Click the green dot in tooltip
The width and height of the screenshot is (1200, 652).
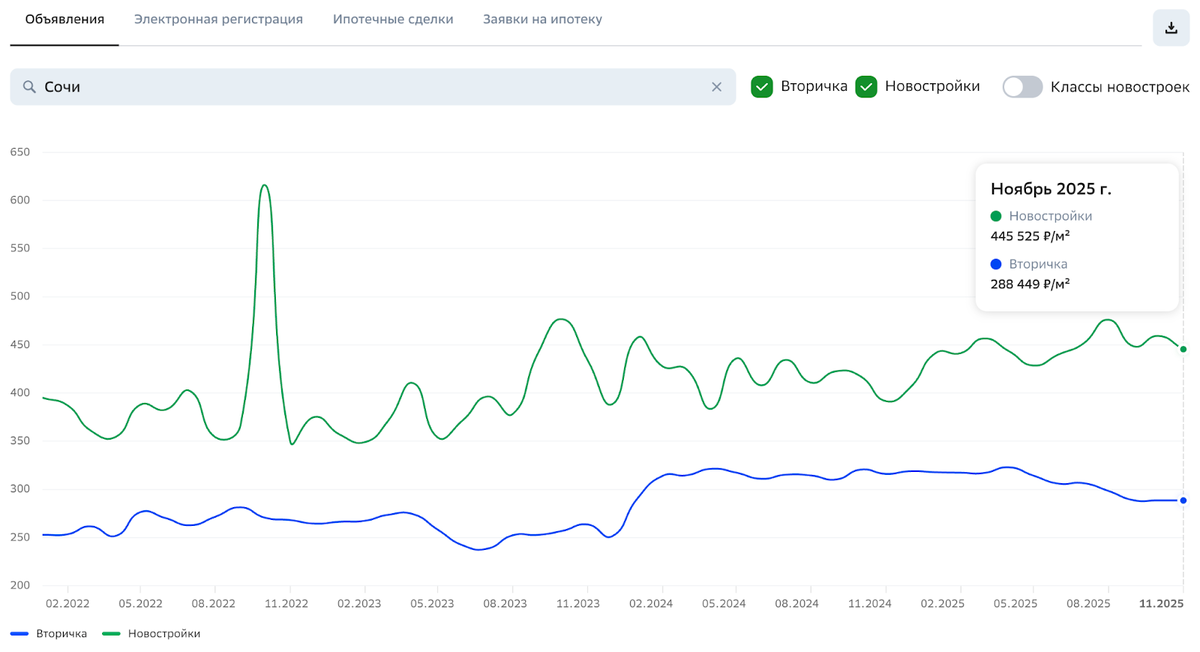click(x=996, y=216)
